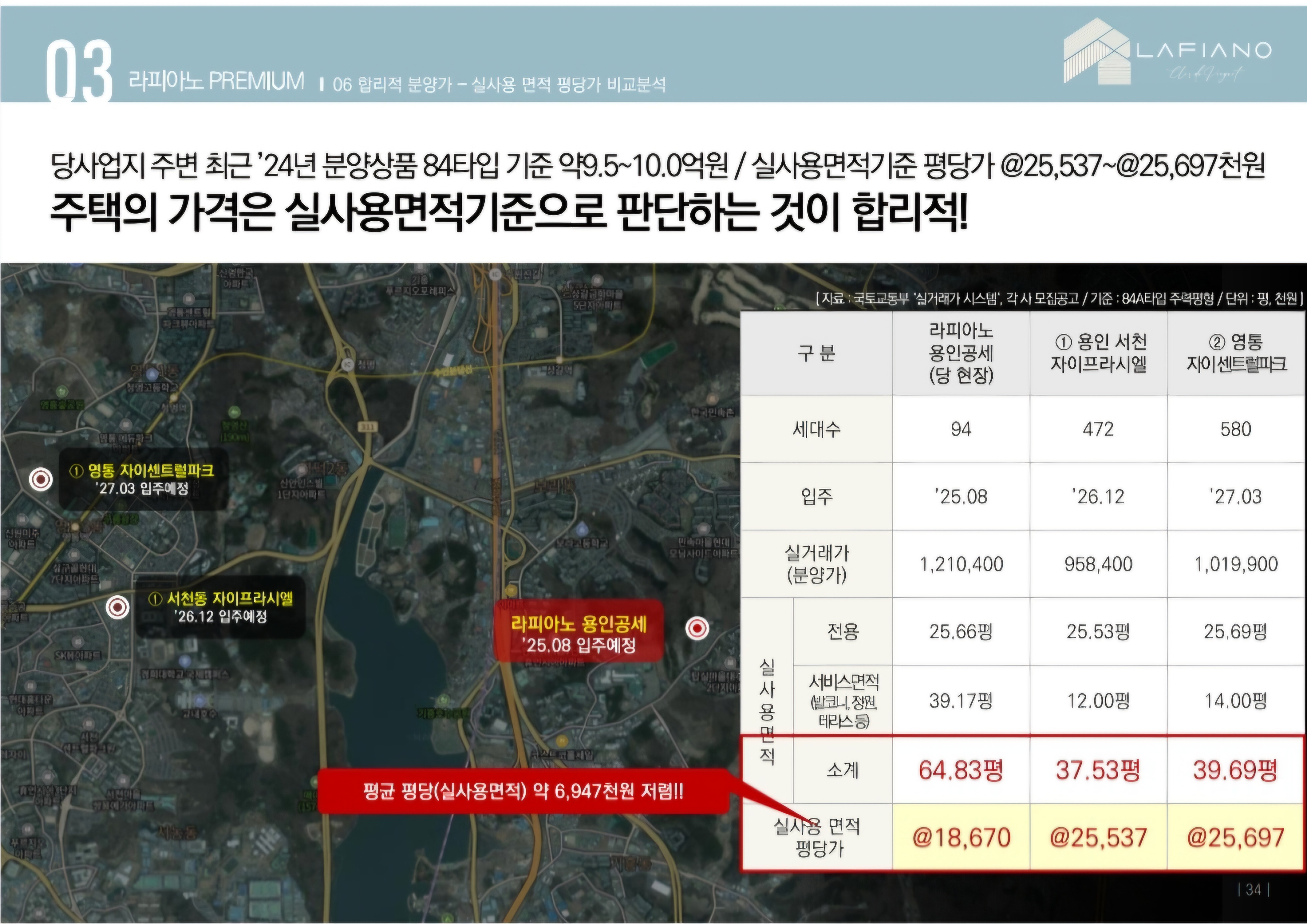Click the table cell 25.66평

pos(961,631)
